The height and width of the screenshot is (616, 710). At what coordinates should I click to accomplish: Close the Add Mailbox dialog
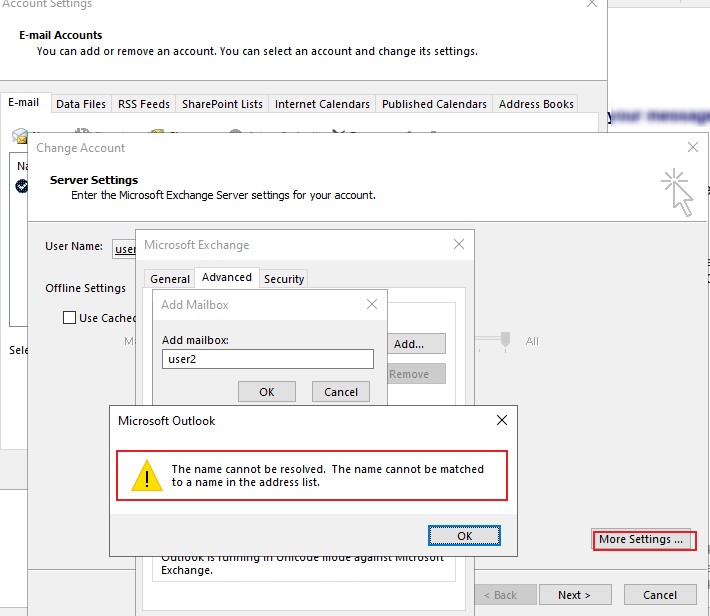(372, 304)
